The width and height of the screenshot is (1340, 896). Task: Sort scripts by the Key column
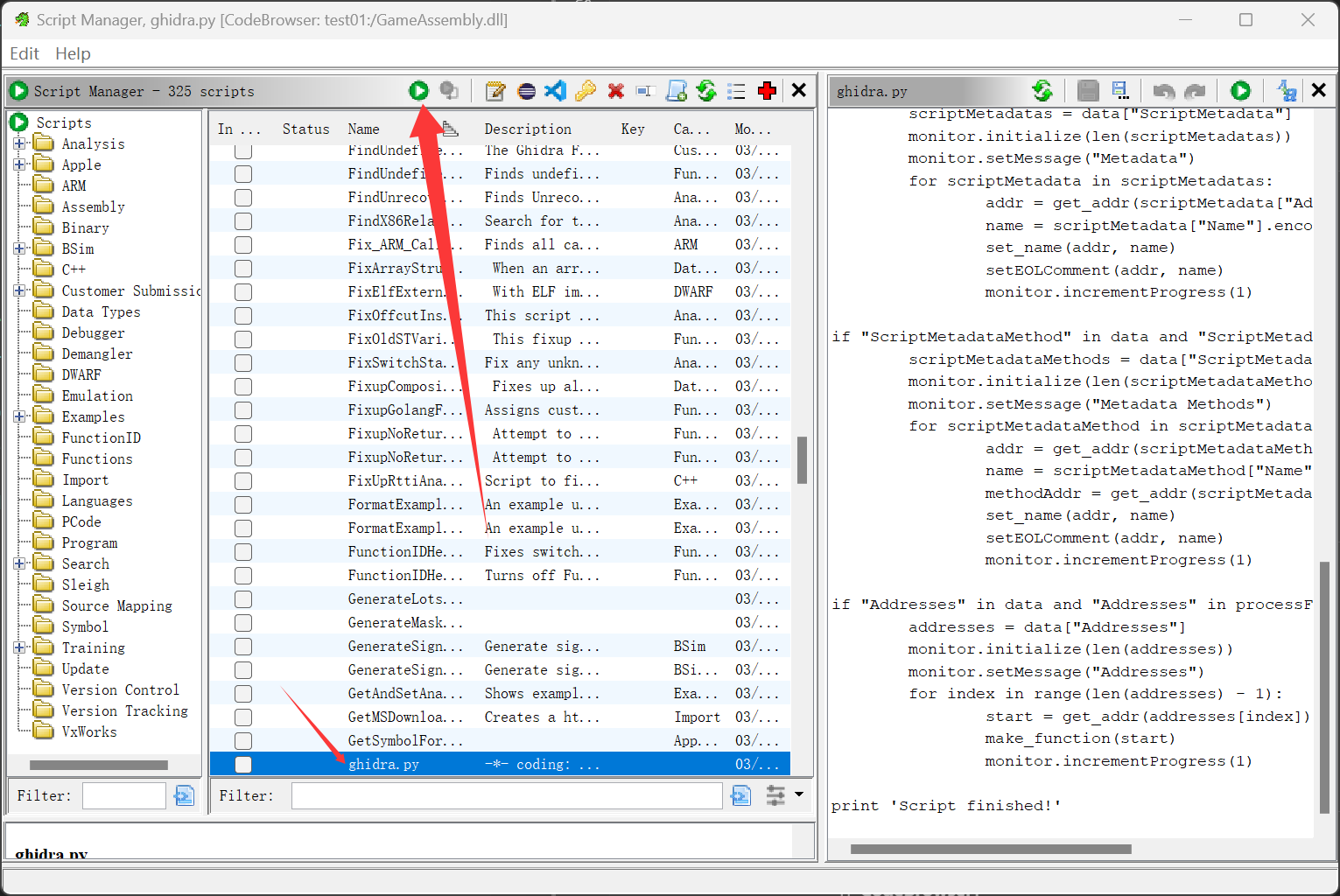pos(633,129)
